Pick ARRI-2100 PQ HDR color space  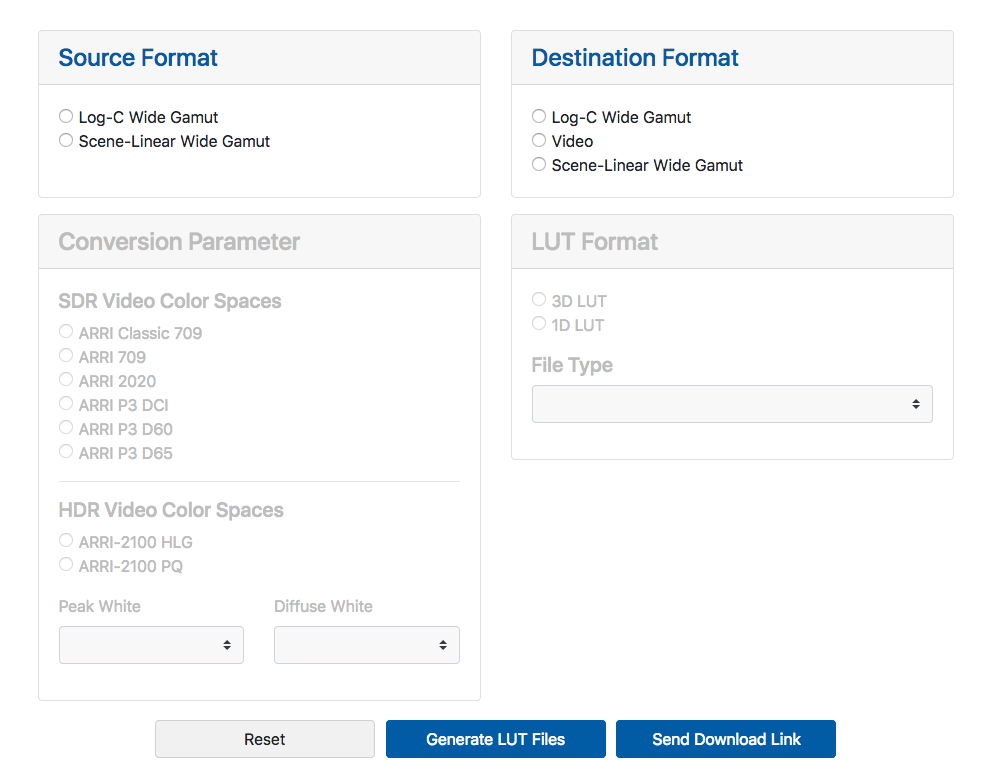66,565
